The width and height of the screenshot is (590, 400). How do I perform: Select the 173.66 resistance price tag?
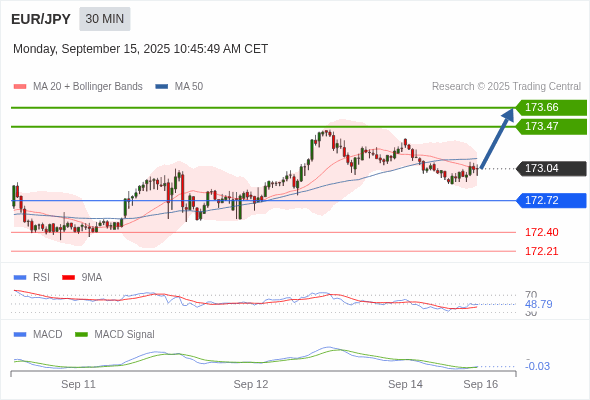tap(551, 108)
